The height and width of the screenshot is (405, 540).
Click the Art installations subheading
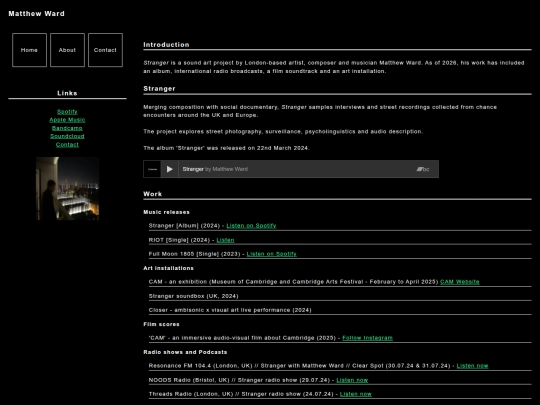(x=168, y=268)
